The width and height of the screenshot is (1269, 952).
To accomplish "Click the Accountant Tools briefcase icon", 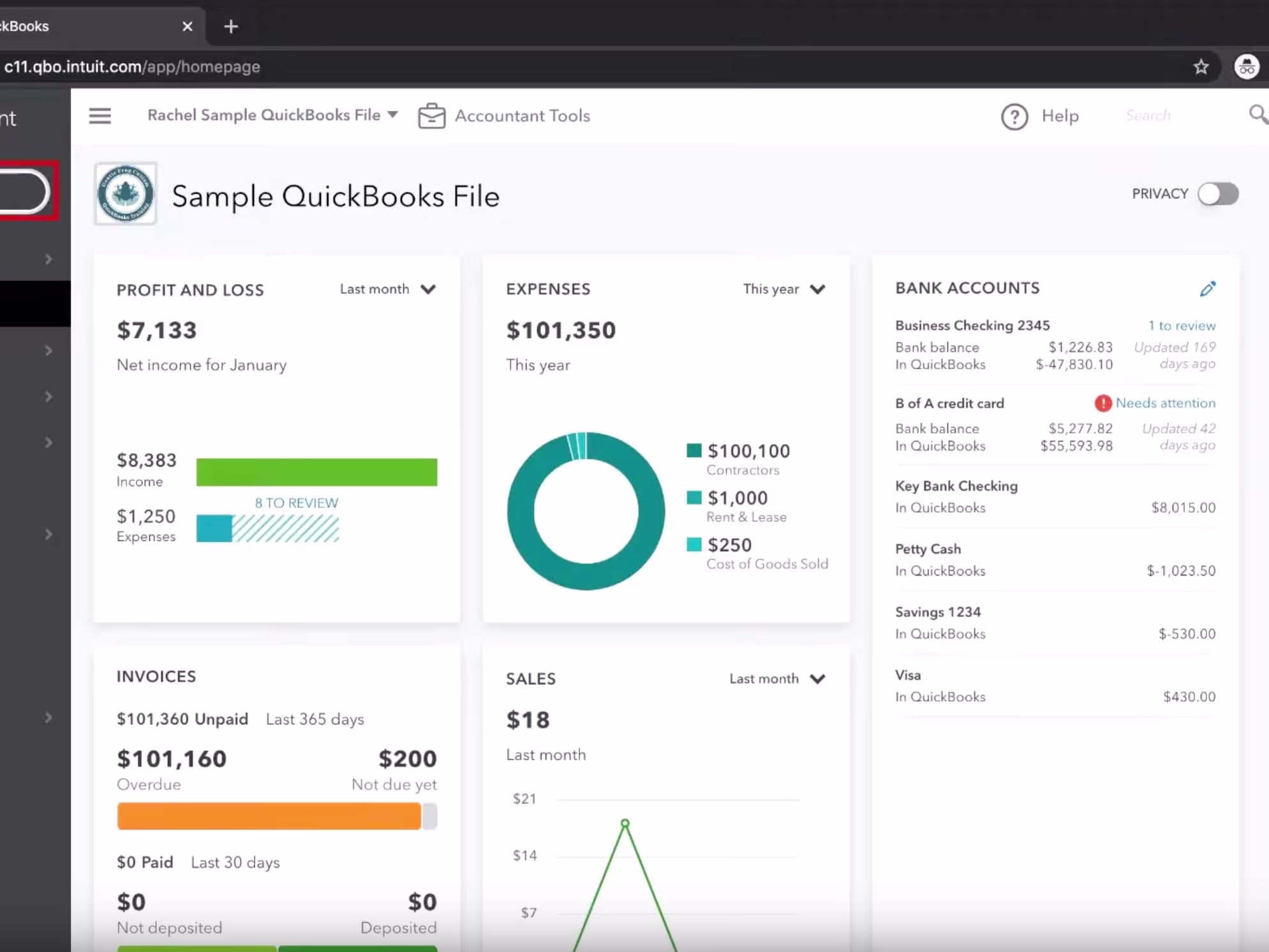I will [x=431, y=116].
